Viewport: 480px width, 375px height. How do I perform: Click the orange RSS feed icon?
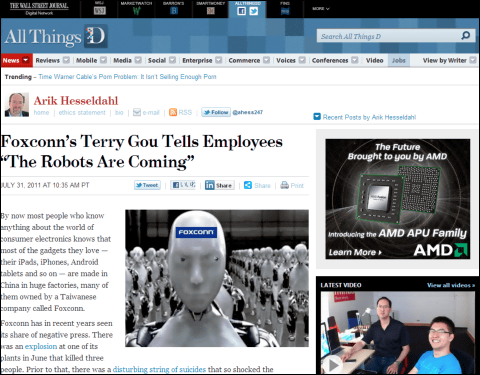(x=173, y=112)
